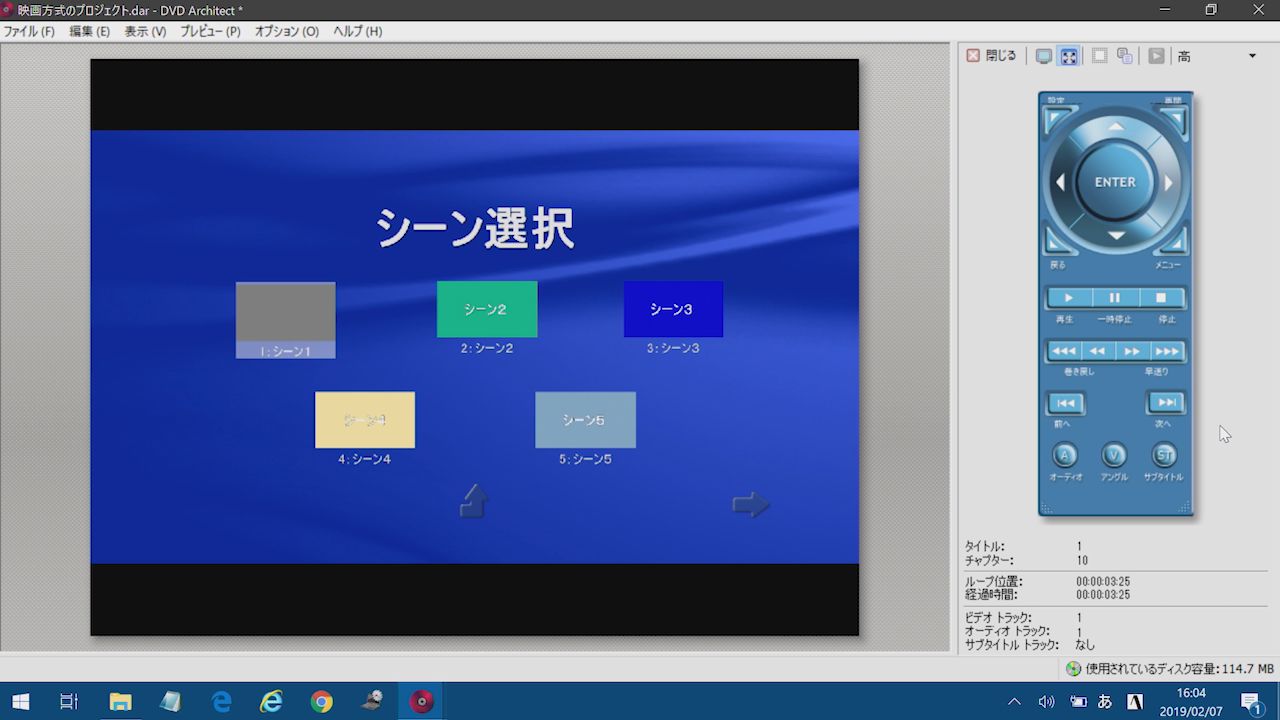The height and width of the screenshot is (720, 1280).
Task: Open the プレビュー (P) menu
Action: 210,31
